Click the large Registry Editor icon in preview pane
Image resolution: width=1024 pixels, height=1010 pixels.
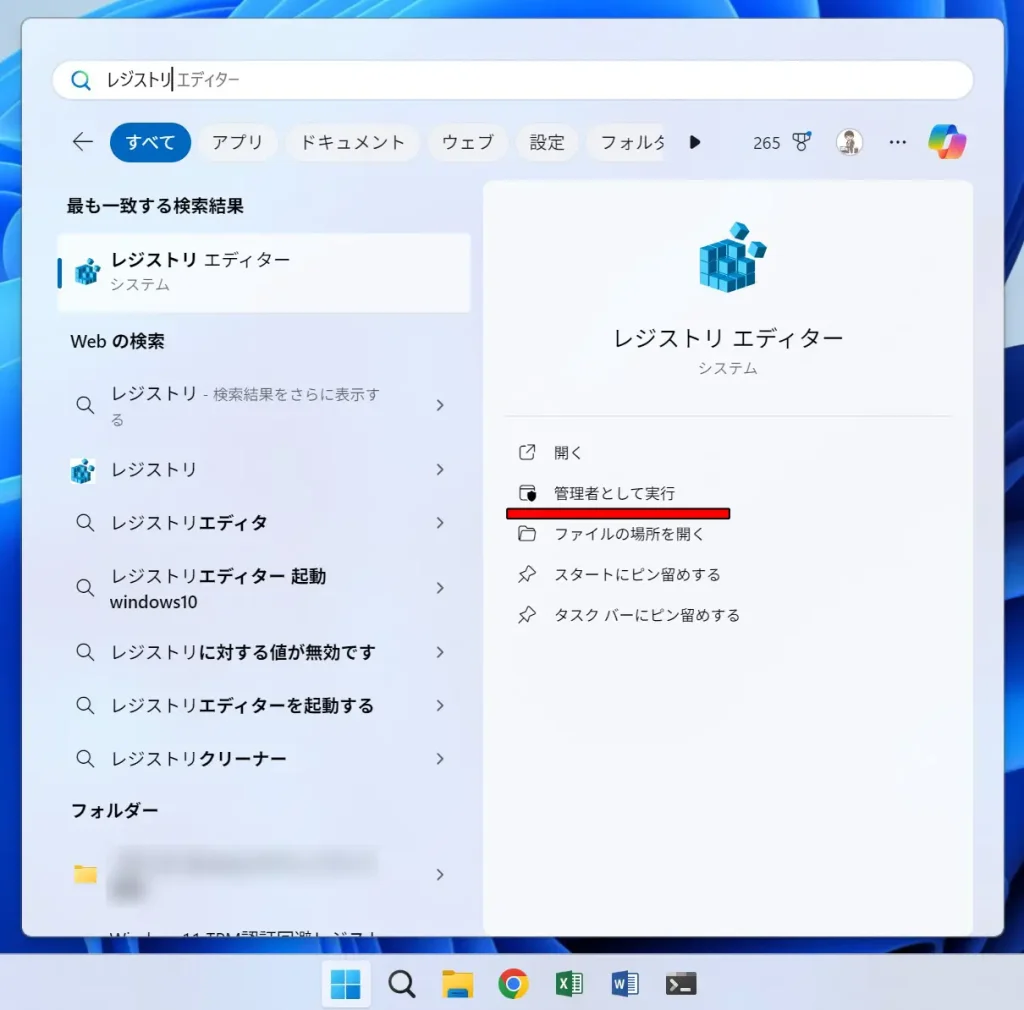731,257
